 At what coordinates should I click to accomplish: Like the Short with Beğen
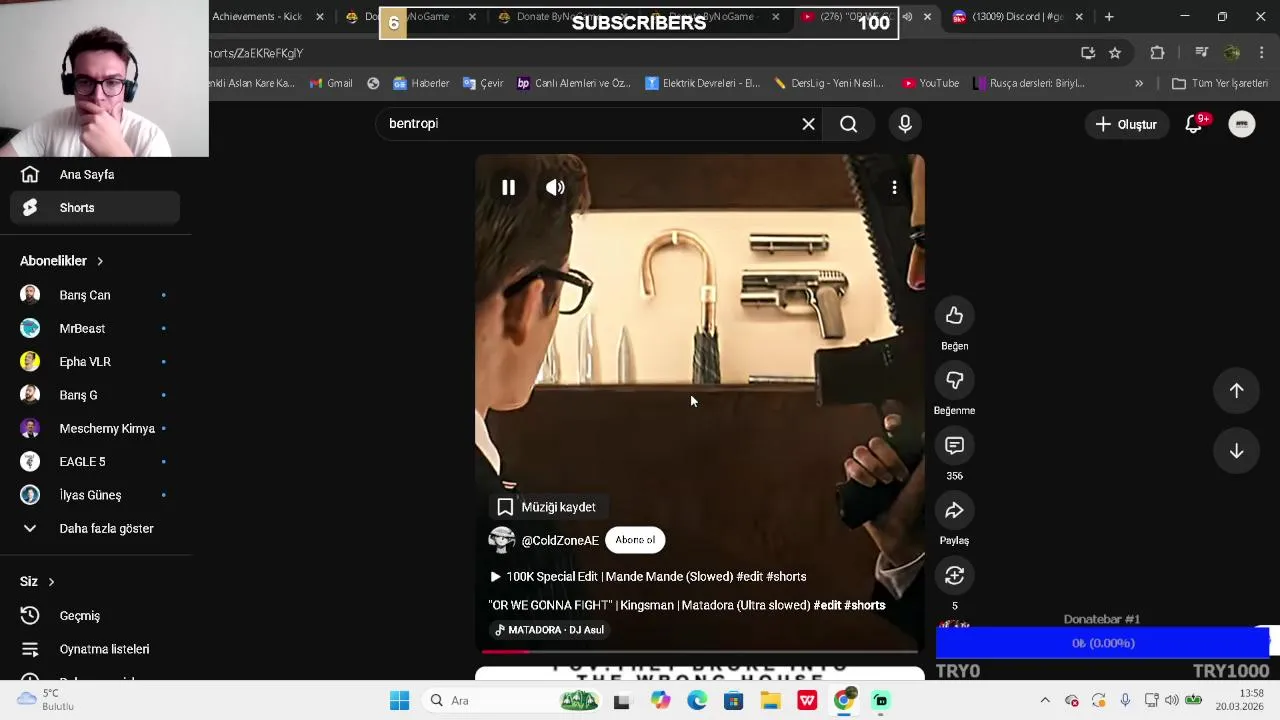[954, 316]
